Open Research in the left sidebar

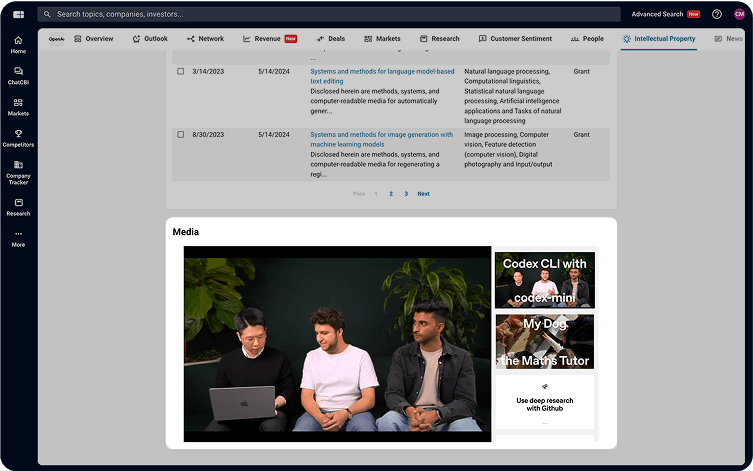[x=18, y=206]
